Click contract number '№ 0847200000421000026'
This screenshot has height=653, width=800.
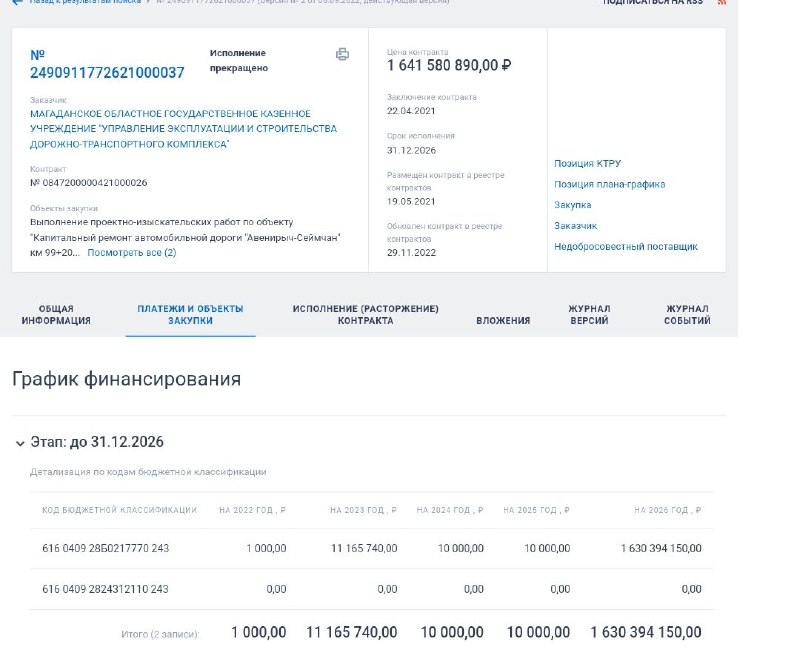click(x=88, y=182)
